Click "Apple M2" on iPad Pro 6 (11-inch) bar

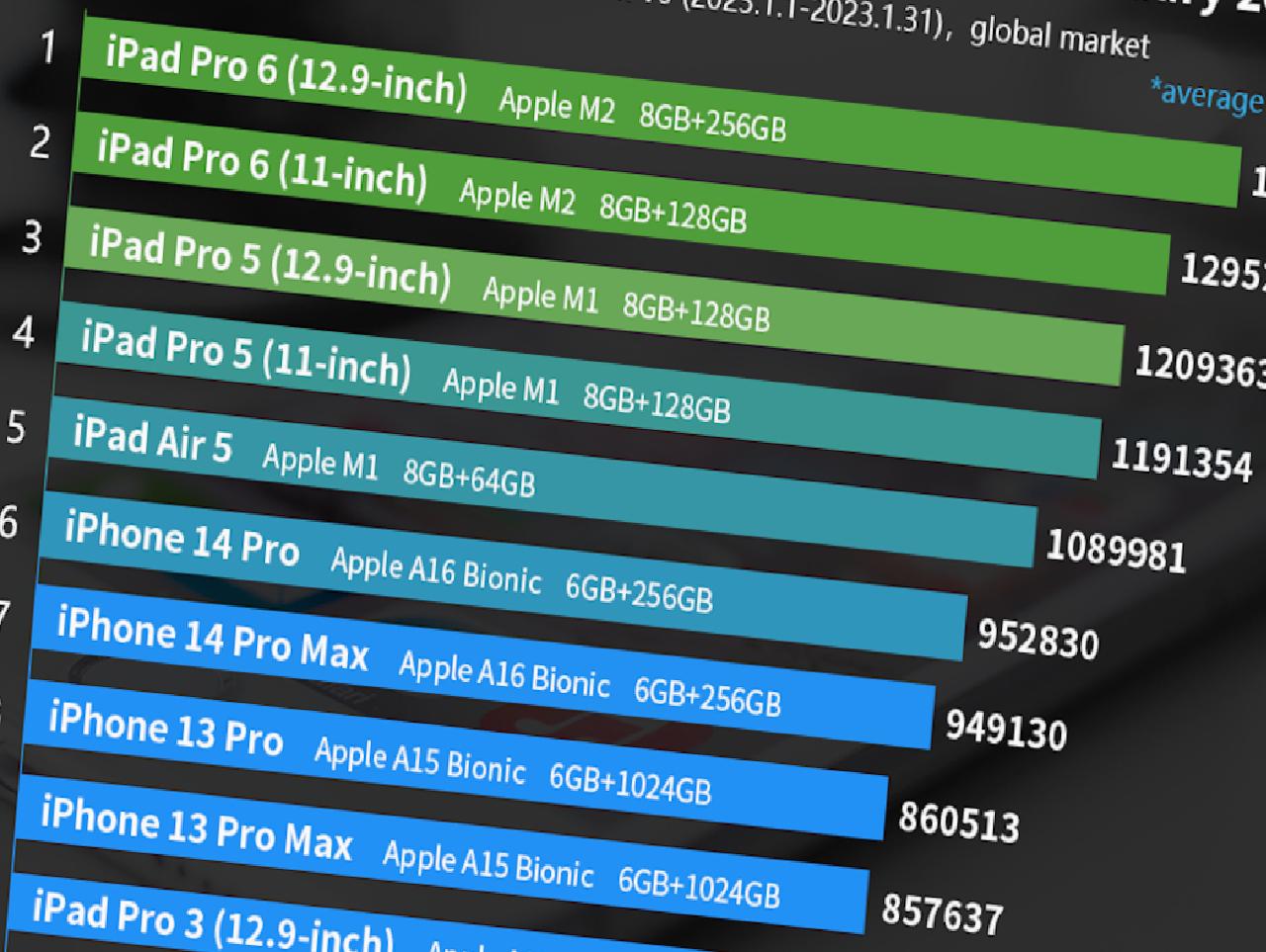(516, 196)
